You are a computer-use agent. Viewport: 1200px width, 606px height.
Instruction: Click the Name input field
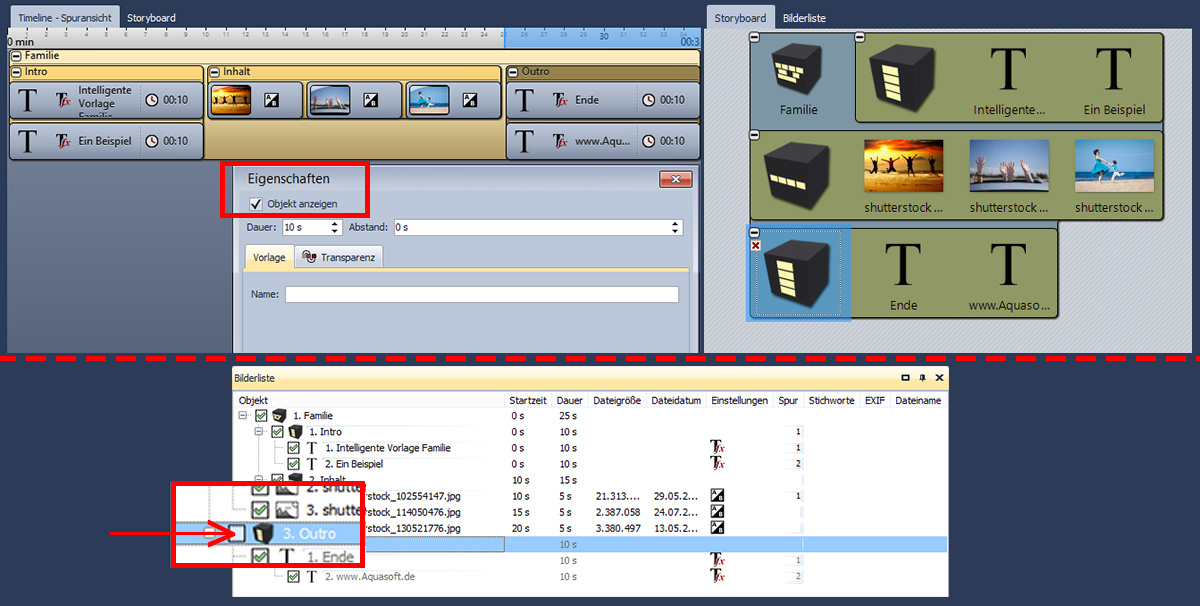click(481, 295)
